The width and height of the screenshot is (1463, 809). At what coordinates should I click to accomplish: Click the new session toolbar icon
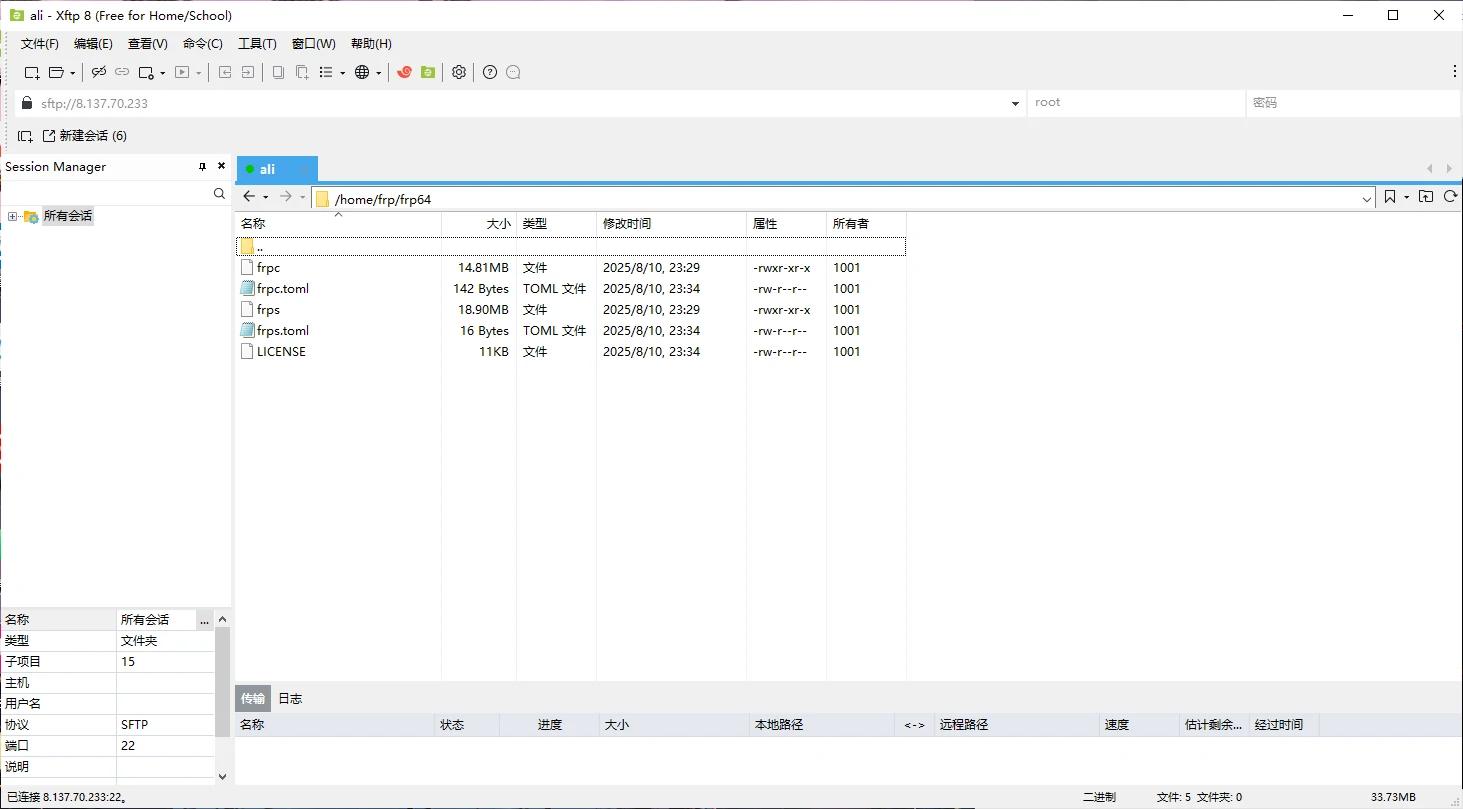point(32,72)
